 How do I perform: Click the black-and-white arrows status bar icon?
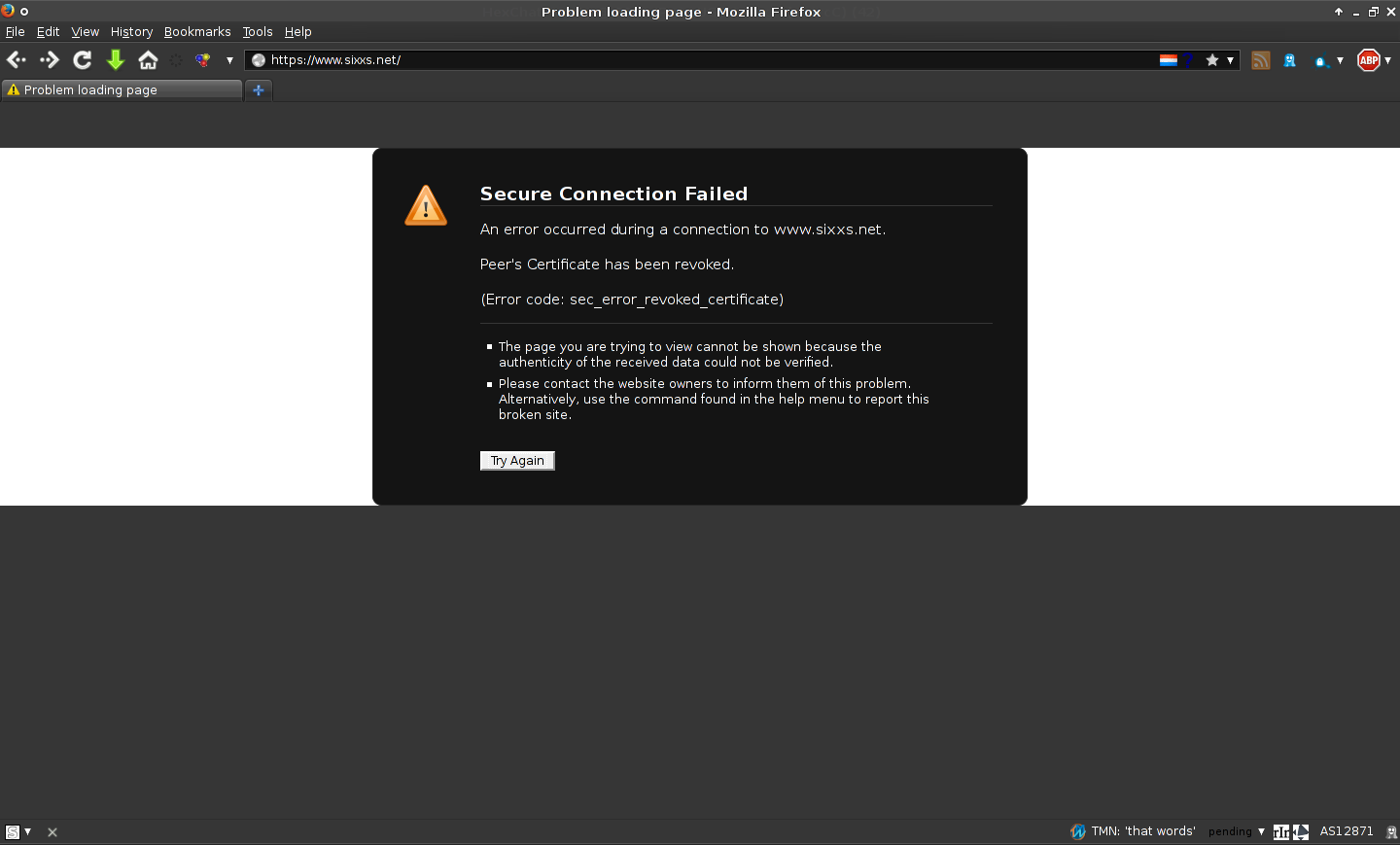1301,832
